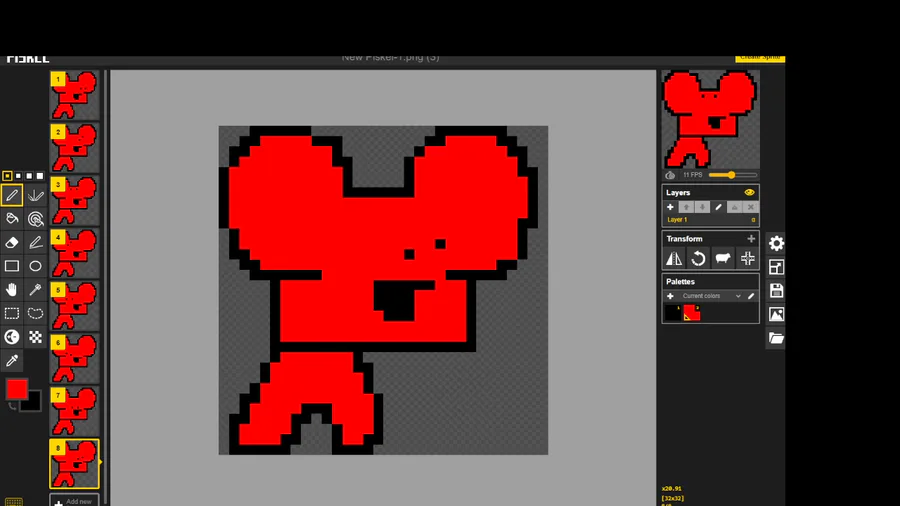Open the Resize panel icon
The image size is (900, 506).
tap(776, 267)
